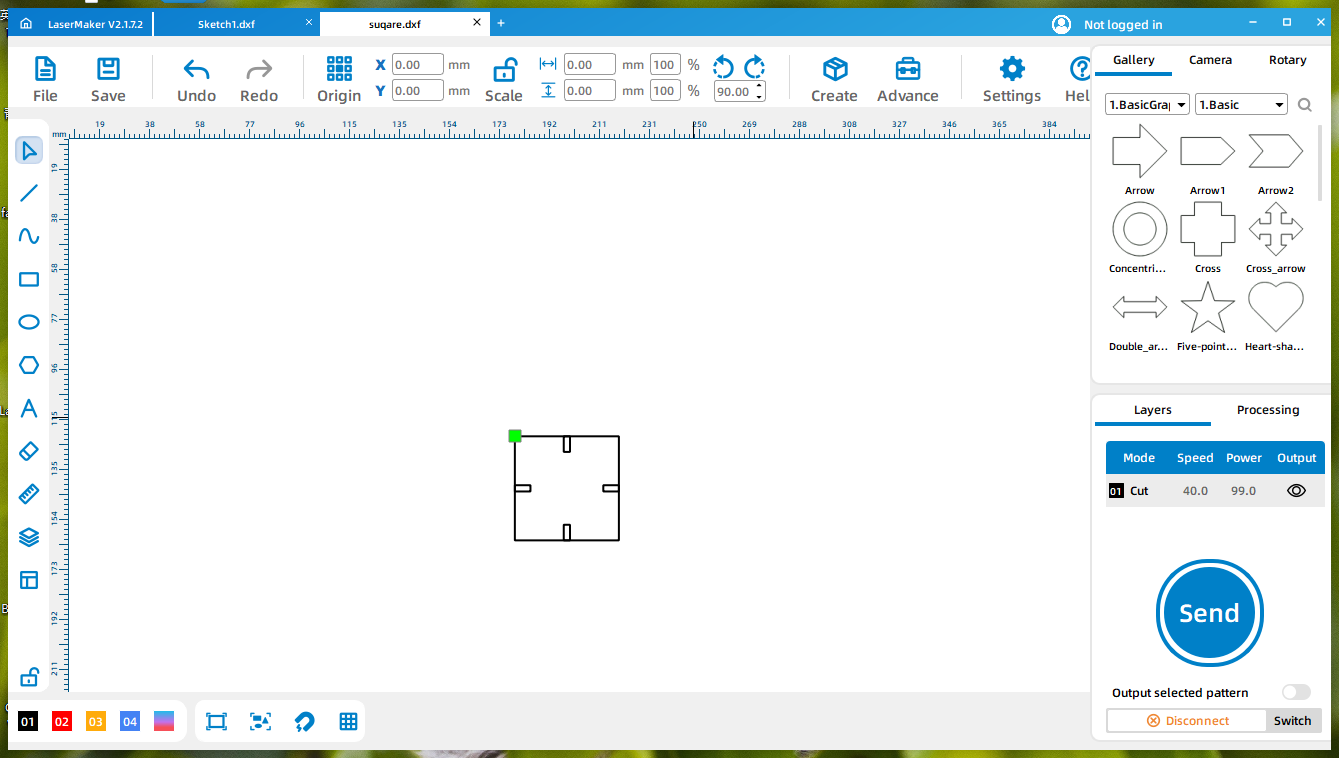1339x758 pixels.
Task: Select the Text tool
Action: (x=29, y=408)
